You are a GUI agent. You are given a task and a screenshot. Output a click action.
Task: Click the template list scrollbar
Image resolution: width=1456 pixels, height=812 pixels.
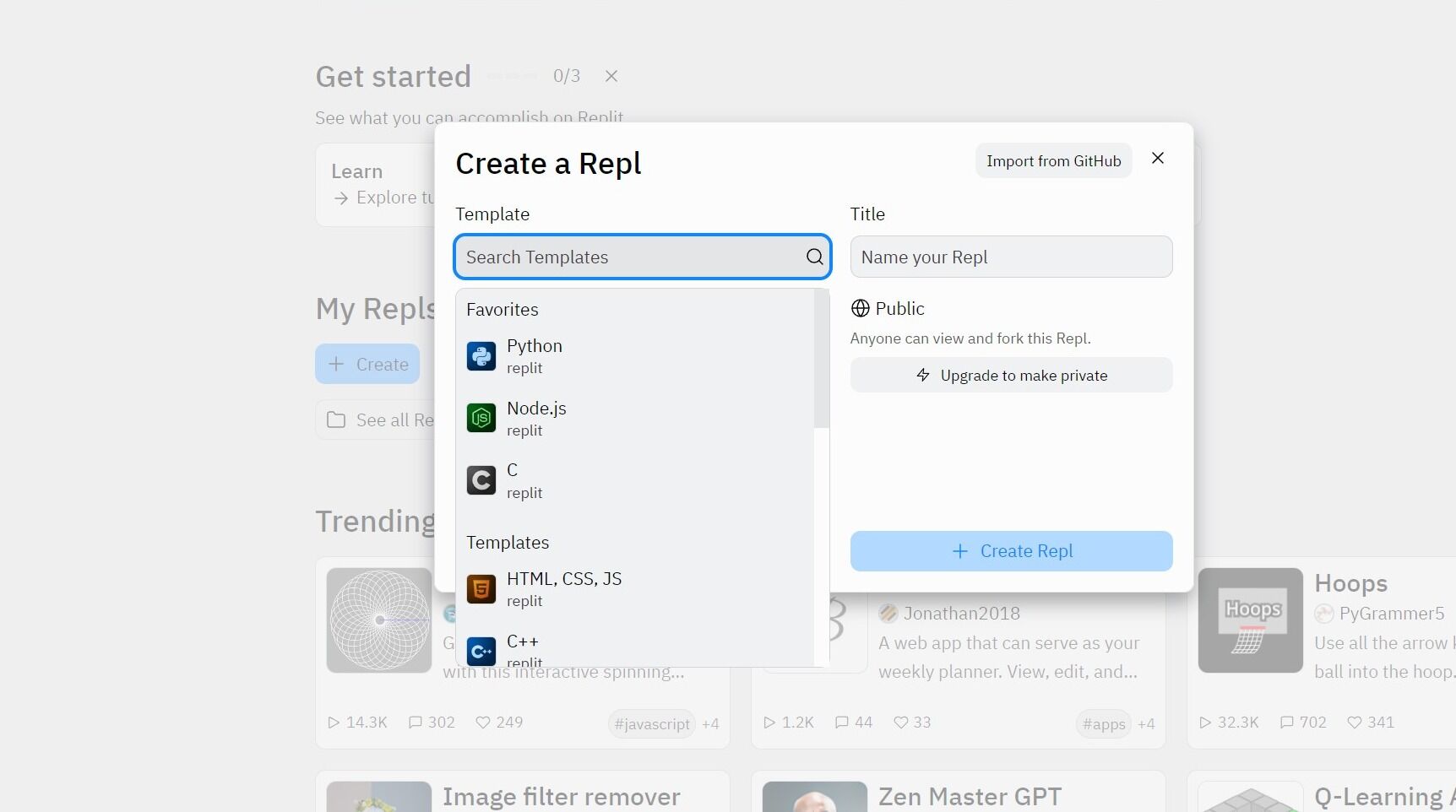coord(821,359)
